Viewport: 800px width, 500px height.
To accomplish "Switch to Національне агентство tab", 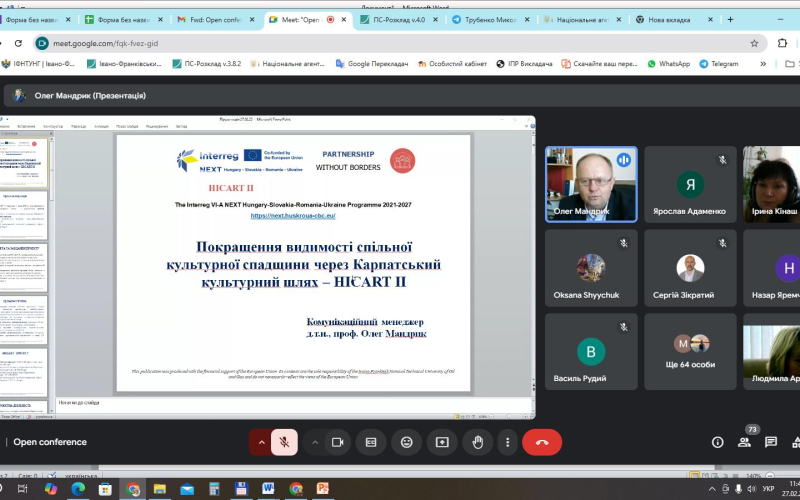I will click(x=582, y=20).
